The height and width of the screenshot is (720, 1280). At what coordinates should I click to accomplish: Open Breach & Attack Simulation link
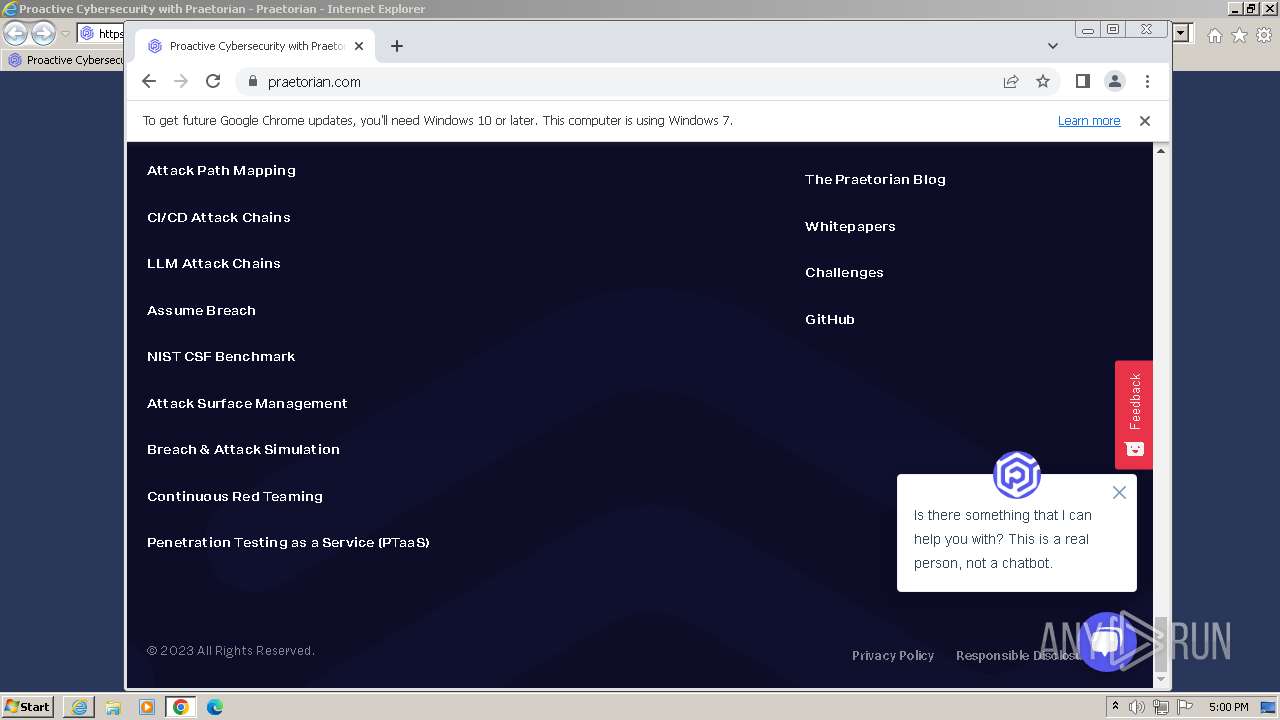click(243, 449)
